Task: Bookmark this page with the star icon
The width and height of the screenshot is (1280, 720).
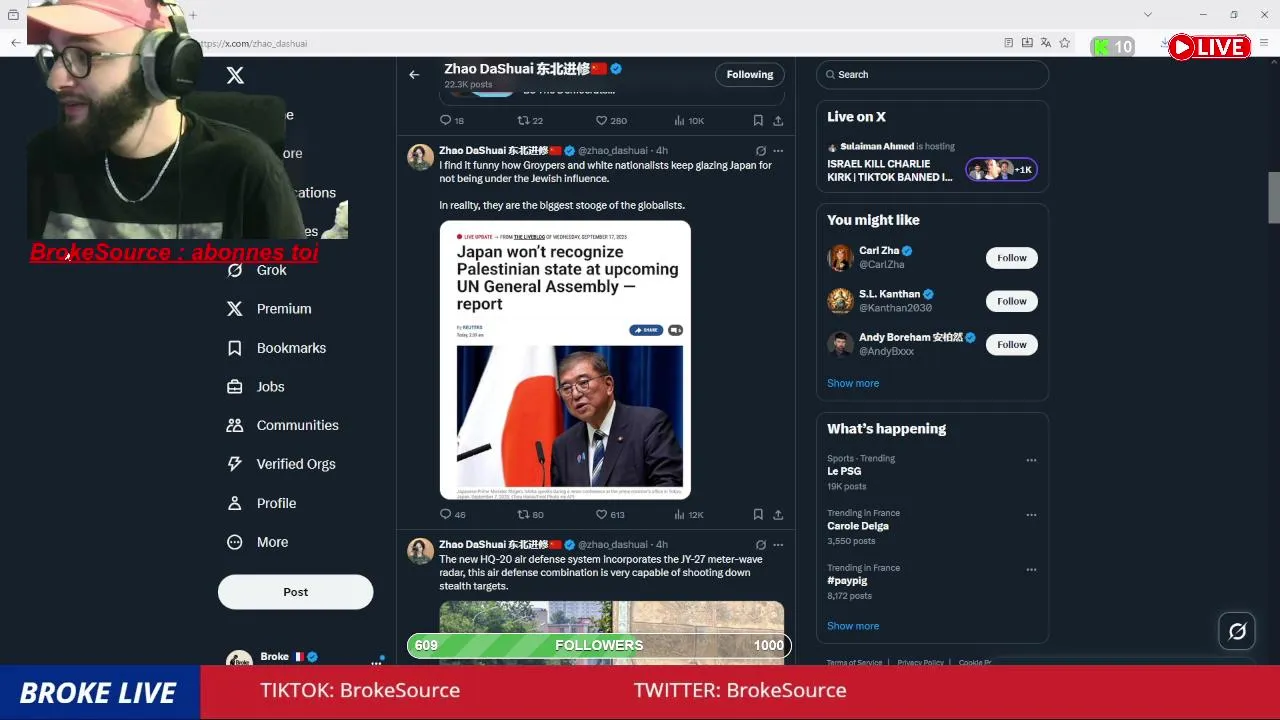Action: (x=1064, y=43)
